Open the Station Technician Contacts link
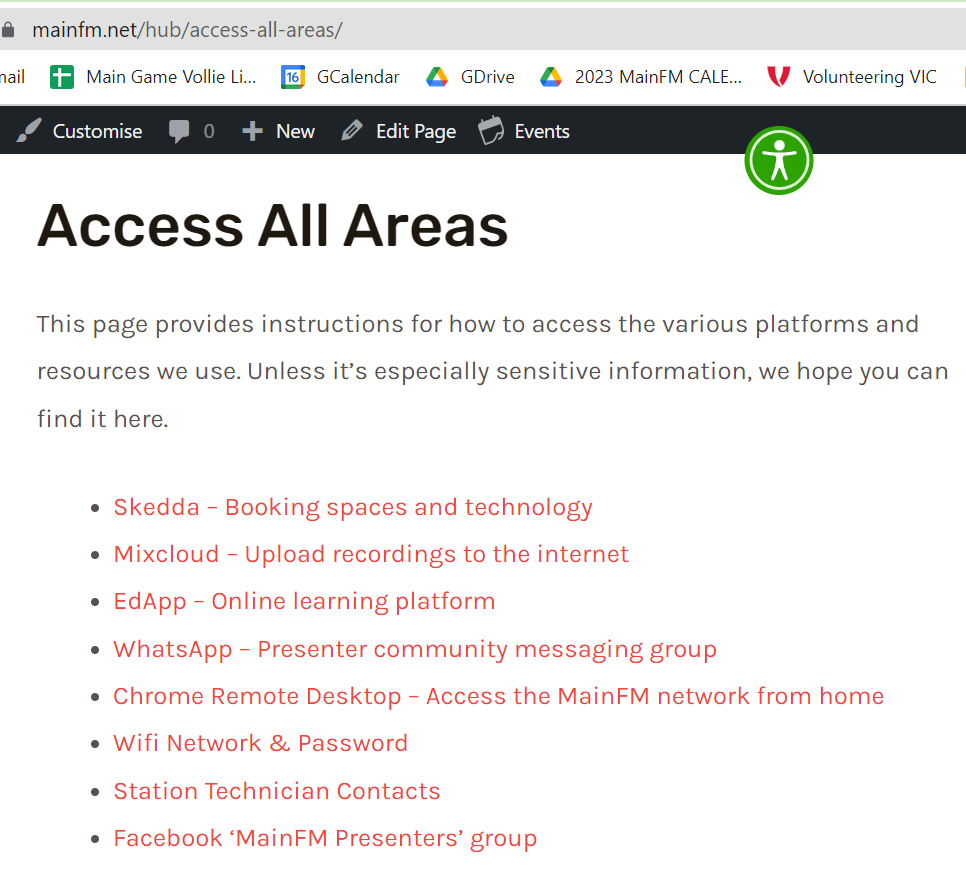This screenshot has width=966, height=870. [x=276, y=791]
